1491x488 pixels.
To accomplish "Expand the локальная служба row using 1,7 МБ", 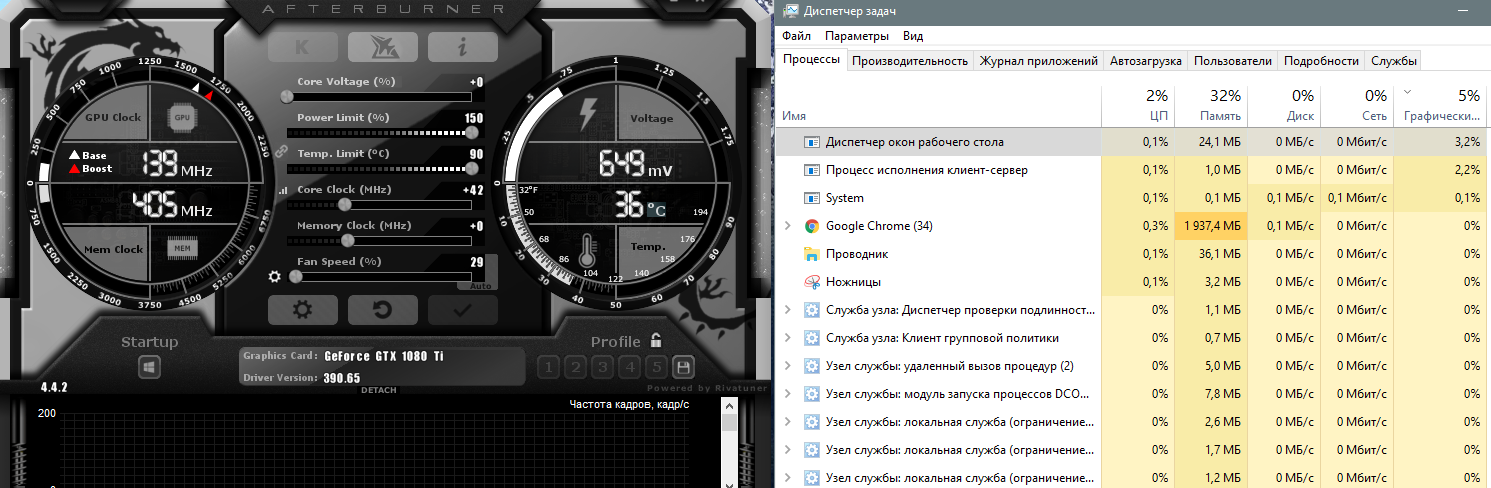I will [x=788, y=450].
